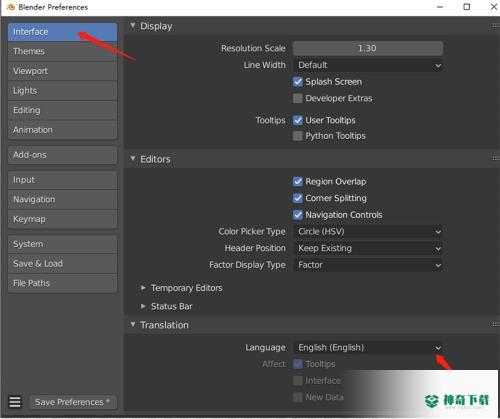
Task: Open the File Paths tab
Action: (x=63, y=283)
